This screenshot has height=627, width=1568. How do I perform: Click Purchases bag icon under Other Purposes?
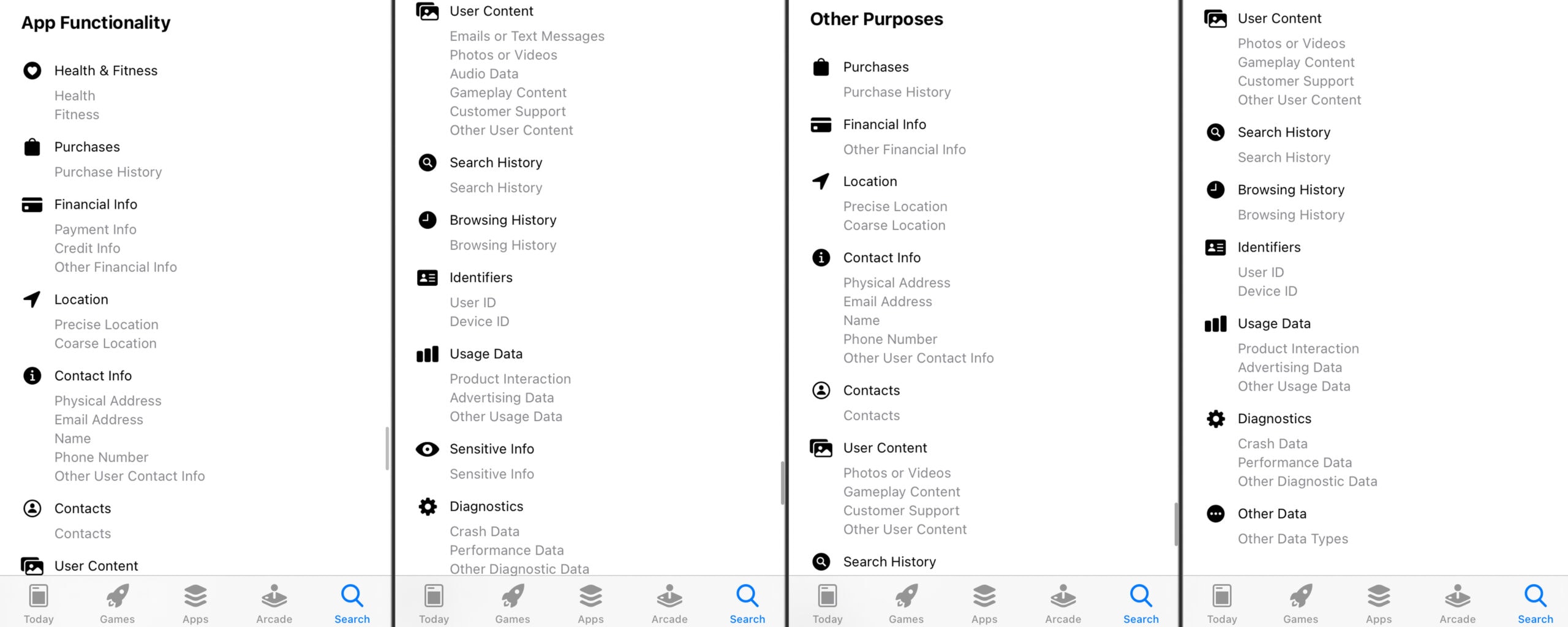tap(821, 67)
